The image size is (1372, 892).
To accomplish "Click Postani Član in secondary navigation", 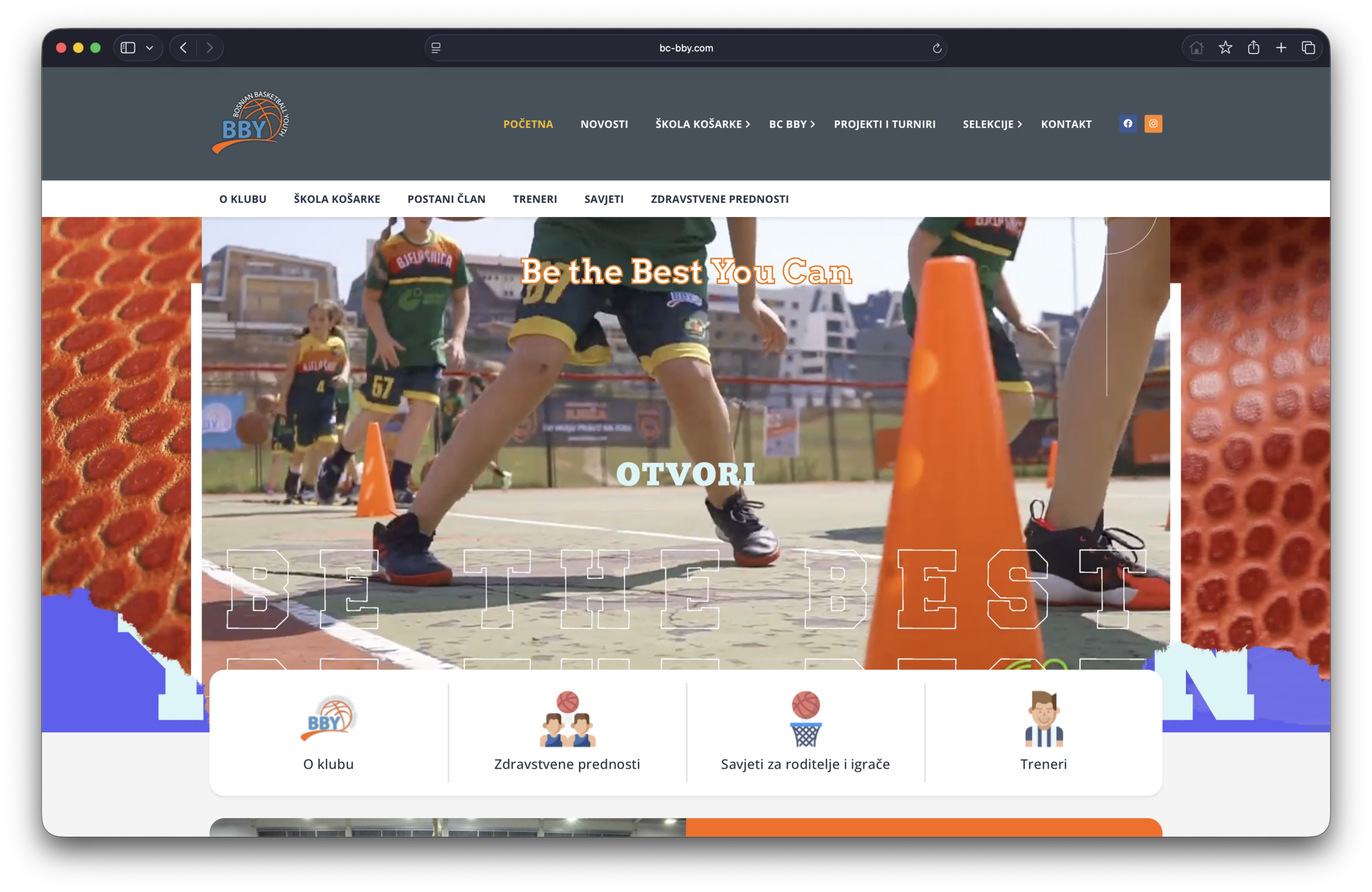I will tap(446, 199).
